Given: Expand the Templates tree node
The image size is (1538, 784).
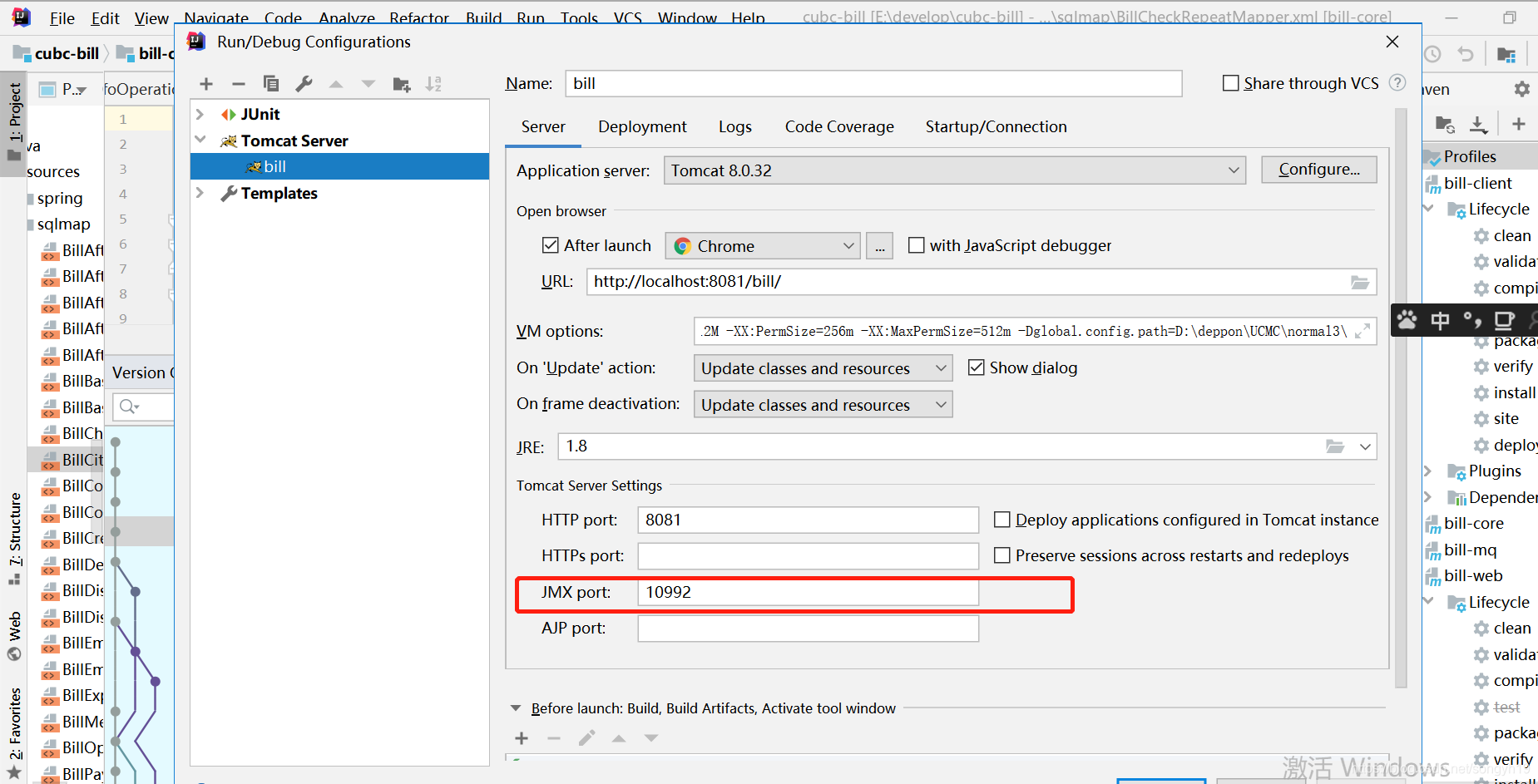Looking at the screenshot, I should tap(200, 193).
